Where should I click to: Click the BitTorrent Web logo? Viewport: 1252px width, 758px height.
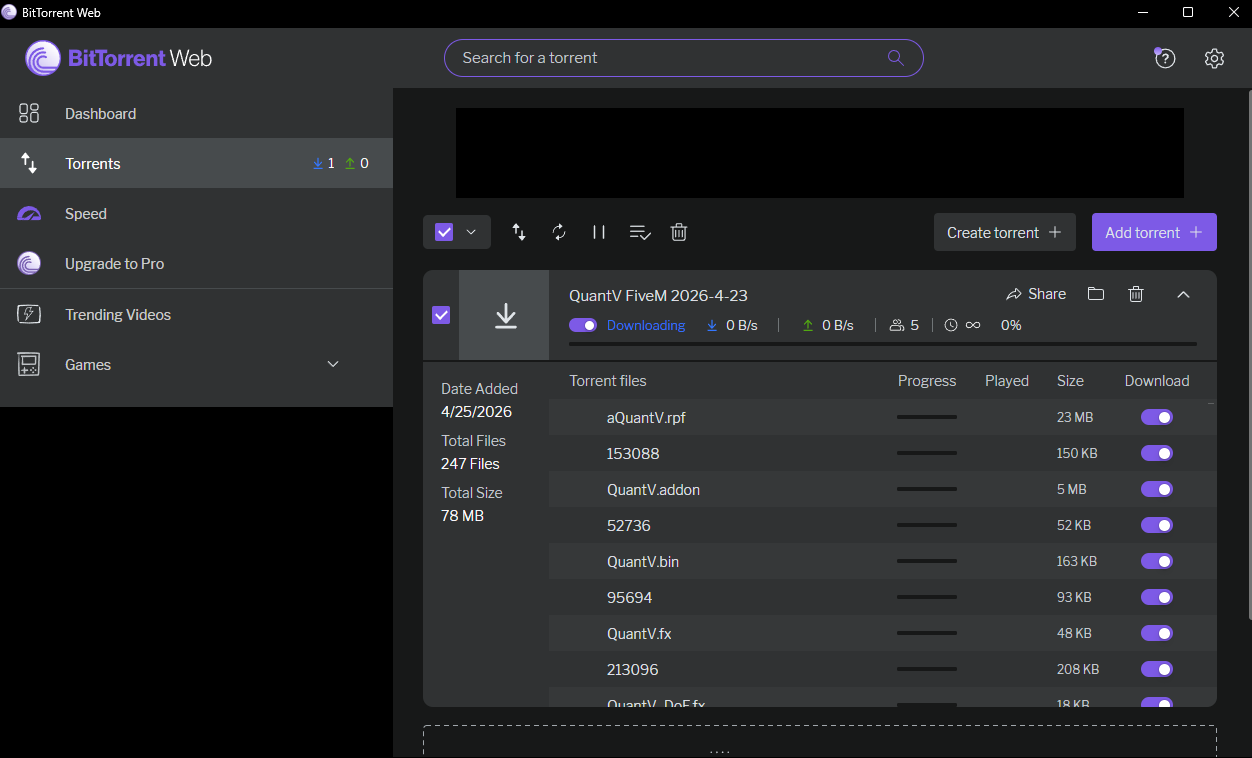(119, 58)
